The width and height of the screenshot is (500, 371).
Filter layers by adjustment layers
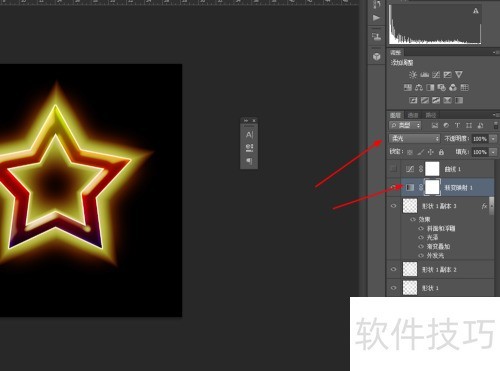tap(446, 125)
